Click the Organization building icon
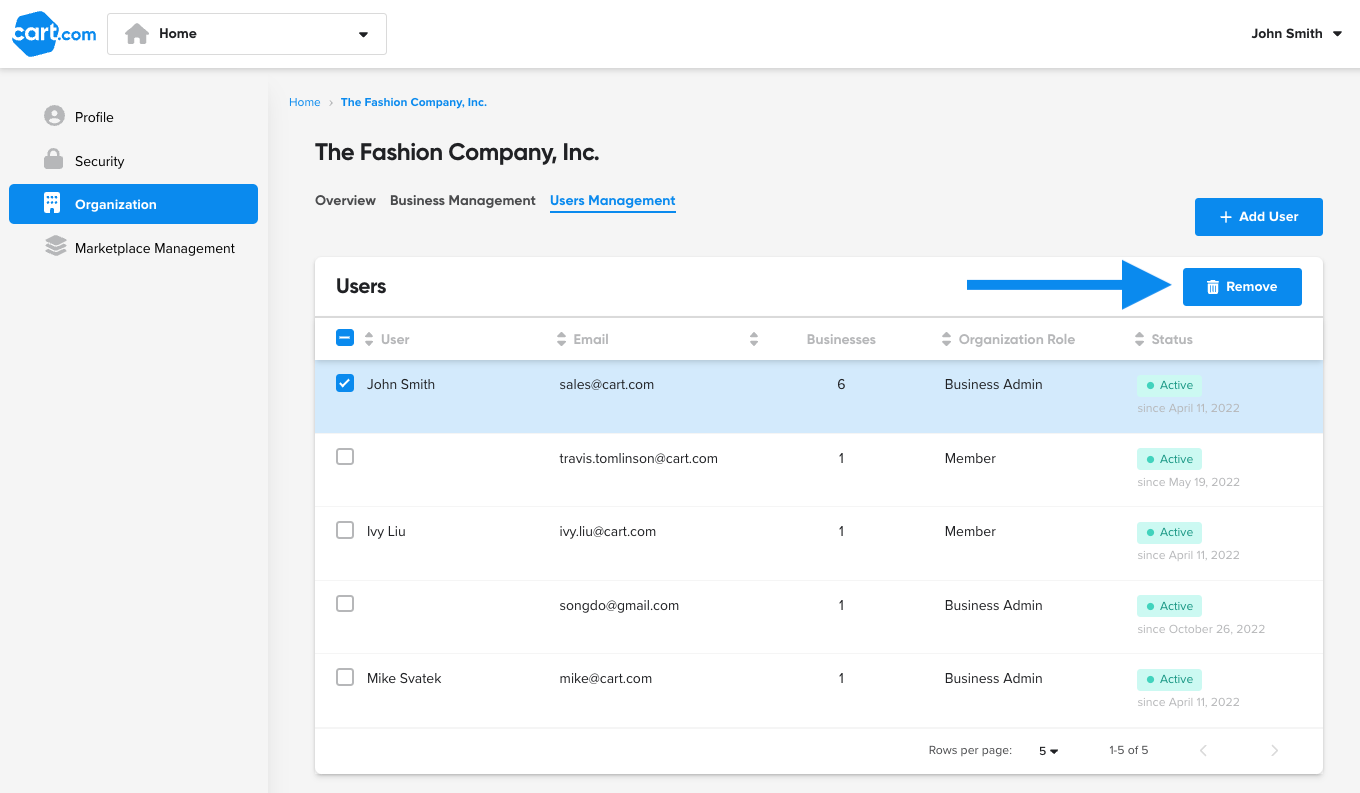 52,203
